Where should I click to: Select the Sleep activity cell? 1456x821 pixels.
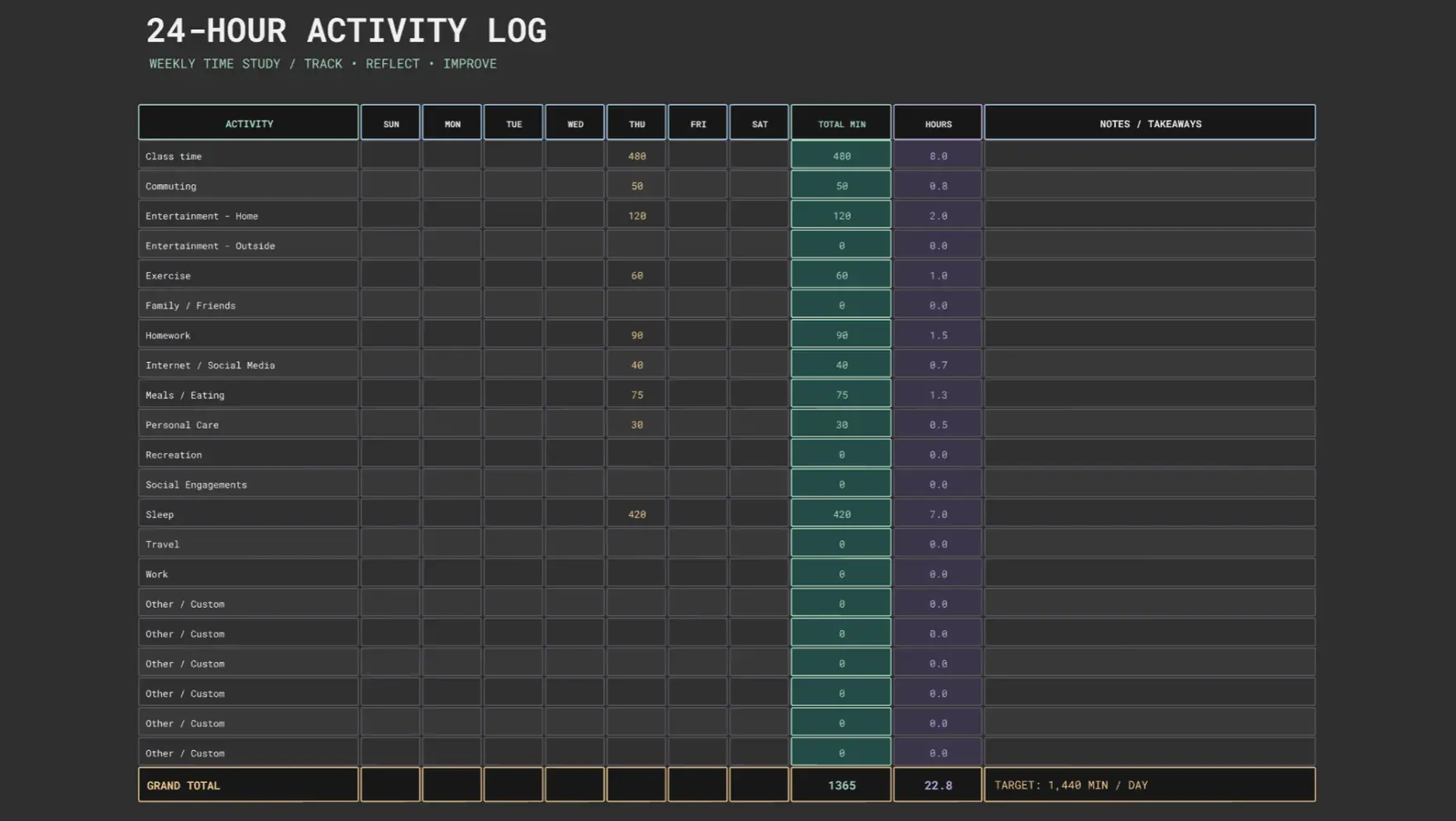(248, 513)
